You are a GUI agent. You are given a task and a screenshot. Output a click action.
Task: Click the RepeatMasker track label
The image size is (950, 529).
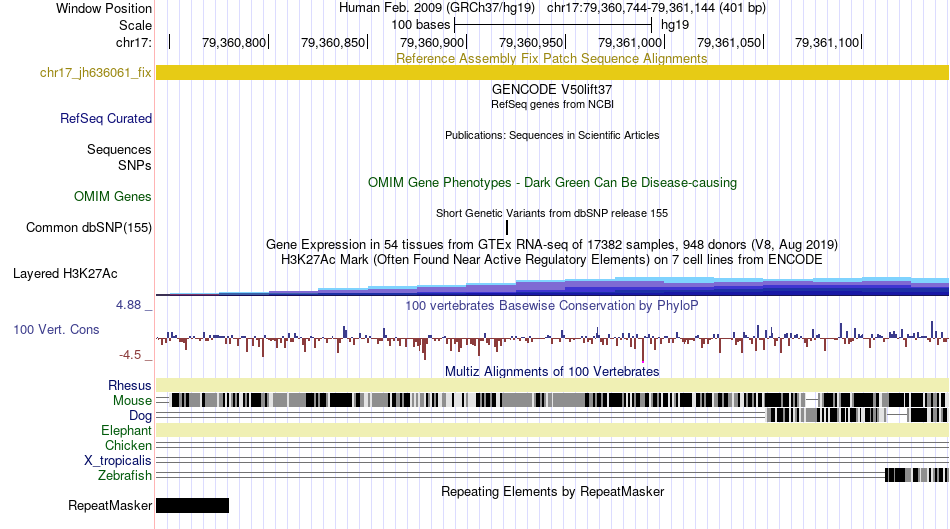[x=110, y=505]
